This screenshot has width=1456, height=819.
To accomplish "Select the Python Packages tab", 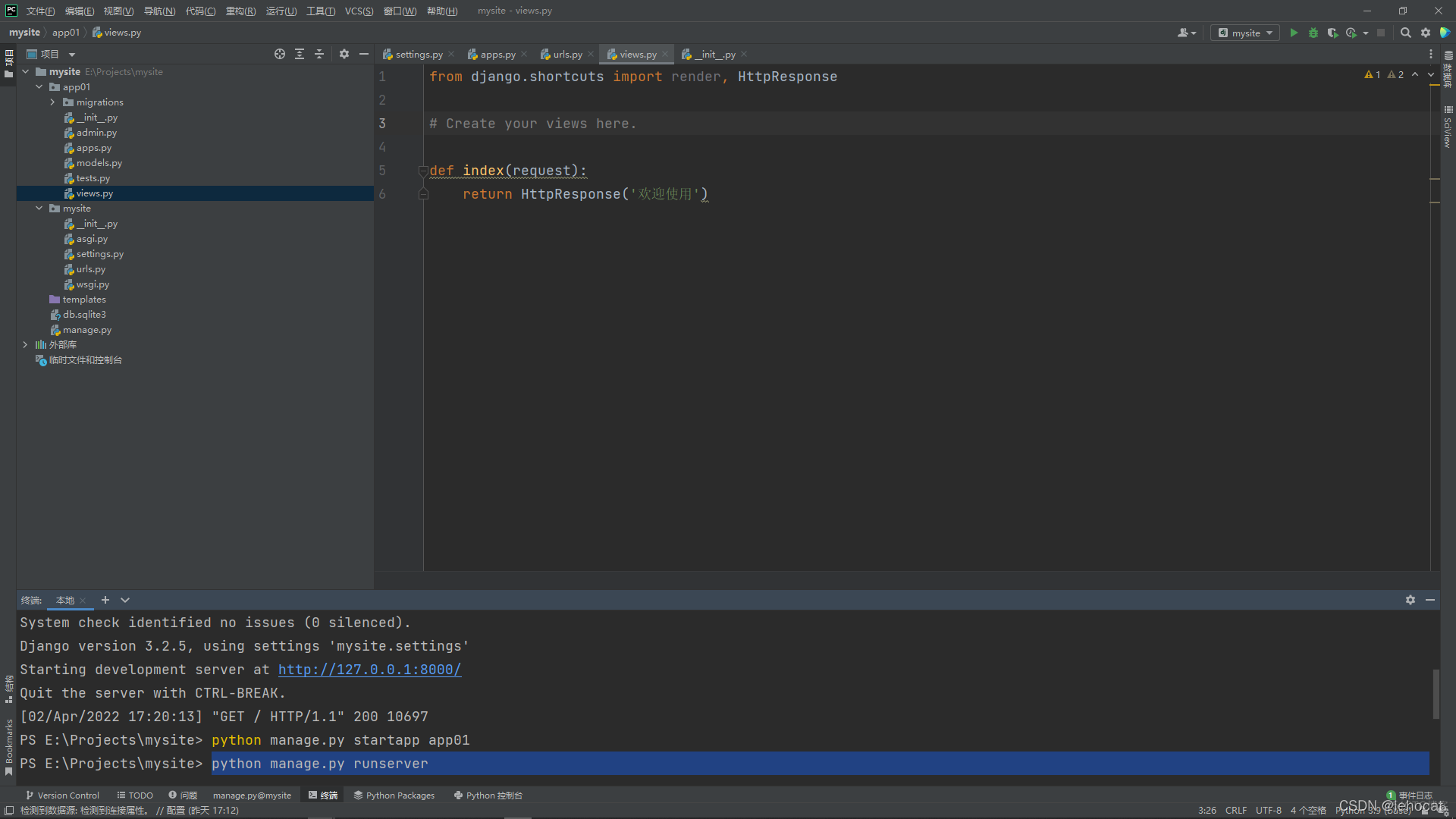I will tap(395, 795).
